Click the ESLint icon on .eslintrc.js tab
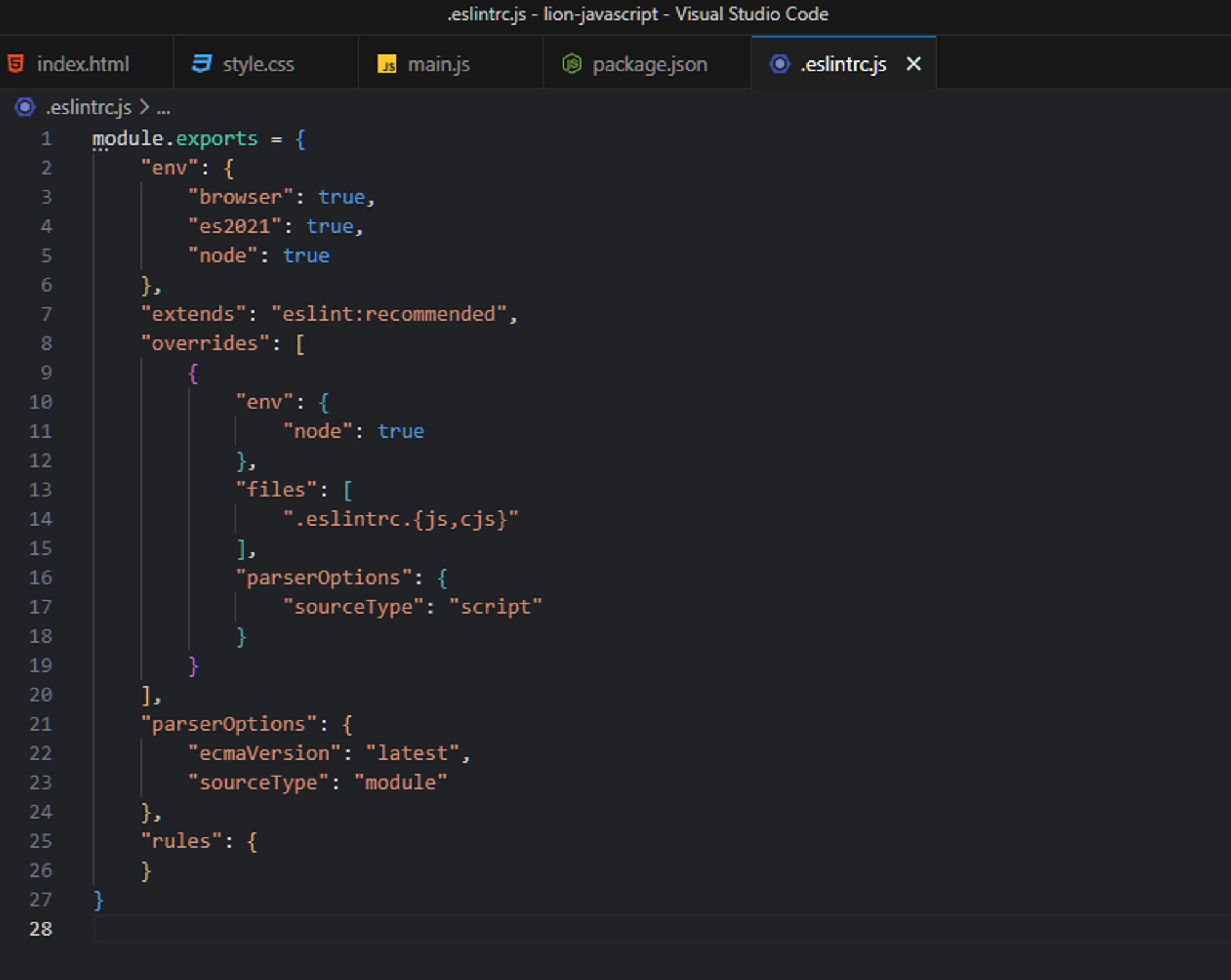 pyautogui.click(x=779, y=63)
